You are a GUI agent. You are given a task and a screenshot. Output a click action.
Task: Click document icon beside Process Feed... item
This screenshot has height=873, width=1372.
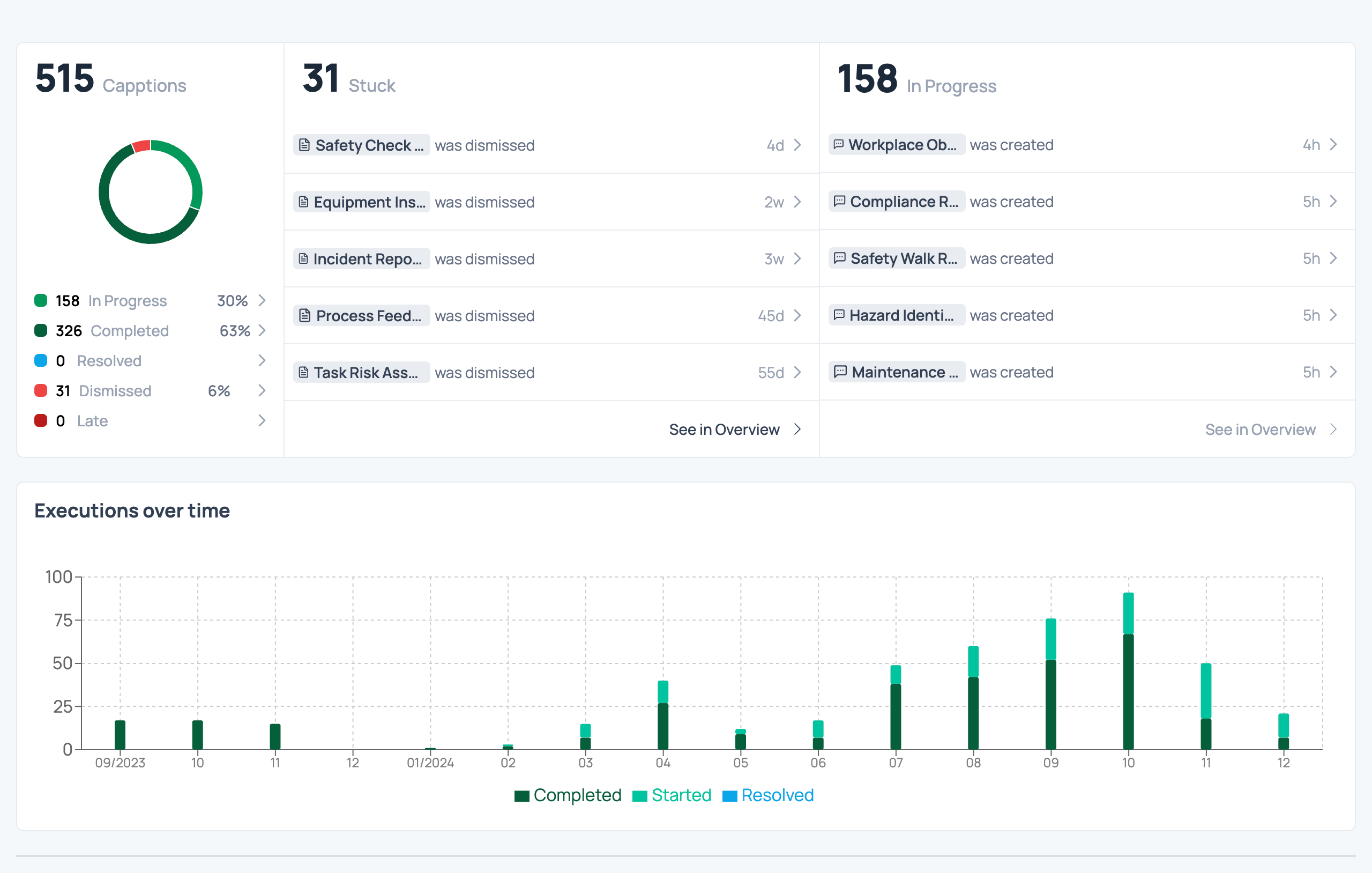pyautogui.click(x=305, y=315)
